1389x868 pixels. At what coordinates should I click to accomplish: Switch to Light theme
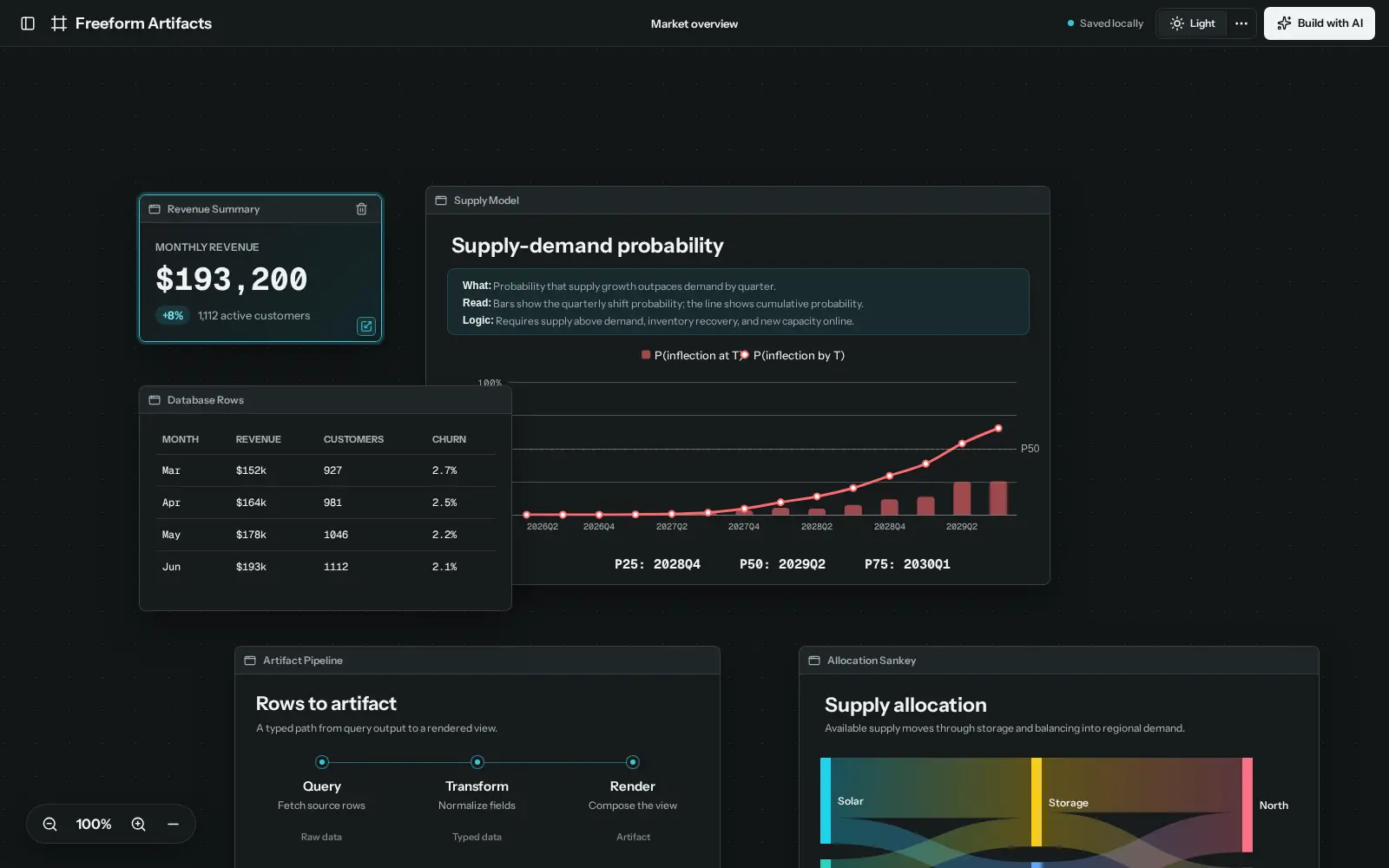coord(1192,23)
